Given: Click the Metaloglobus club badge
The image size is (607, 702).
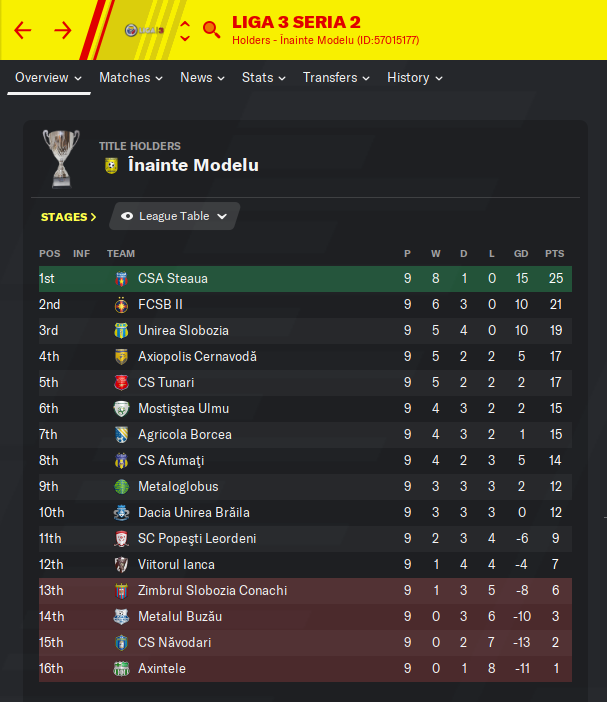Looking at the screenshot, I should [x=121, y=487].
